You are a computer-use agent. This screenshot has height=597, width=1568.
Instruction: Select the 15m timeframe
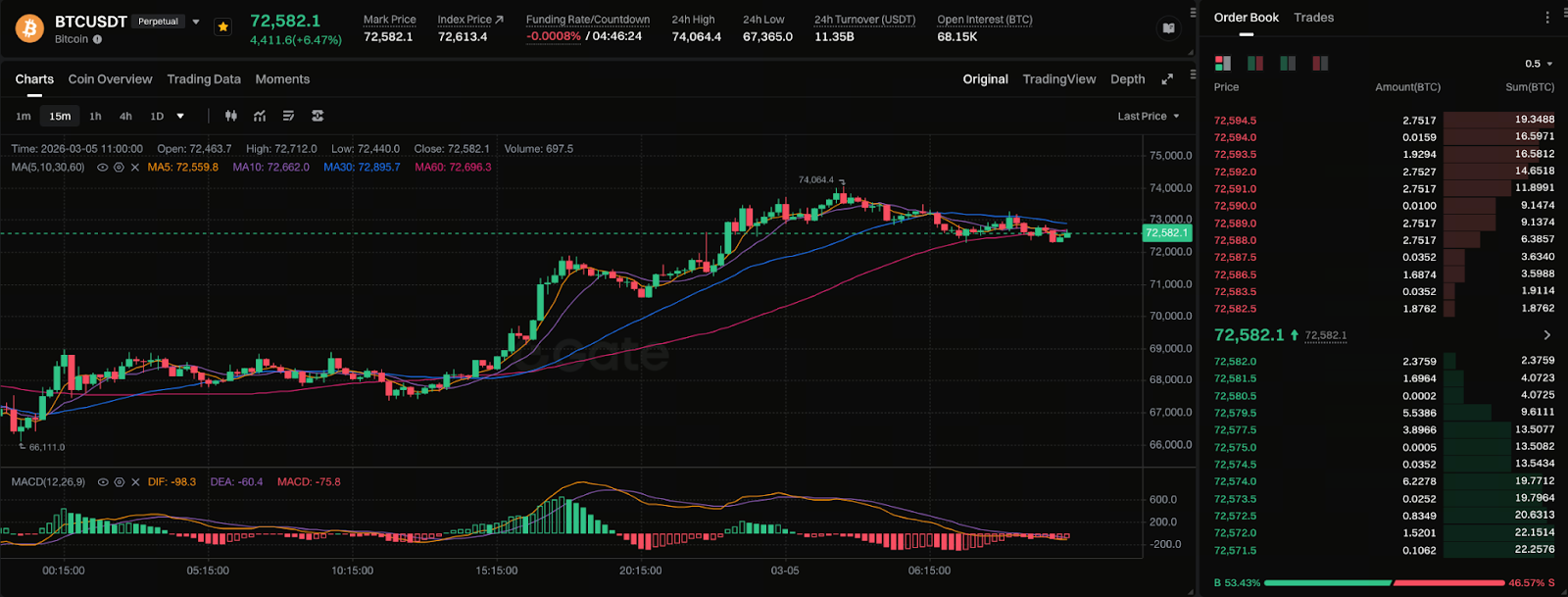pos(60,116)
